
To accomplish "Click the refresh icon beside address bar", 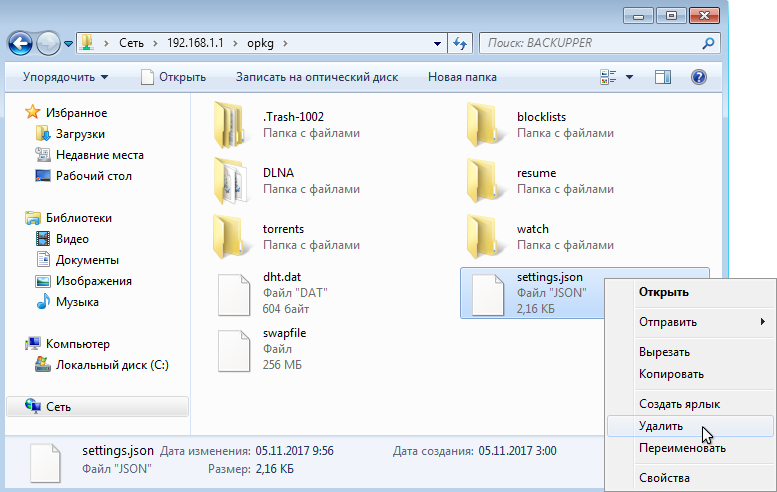I will (x=460, y=44).
